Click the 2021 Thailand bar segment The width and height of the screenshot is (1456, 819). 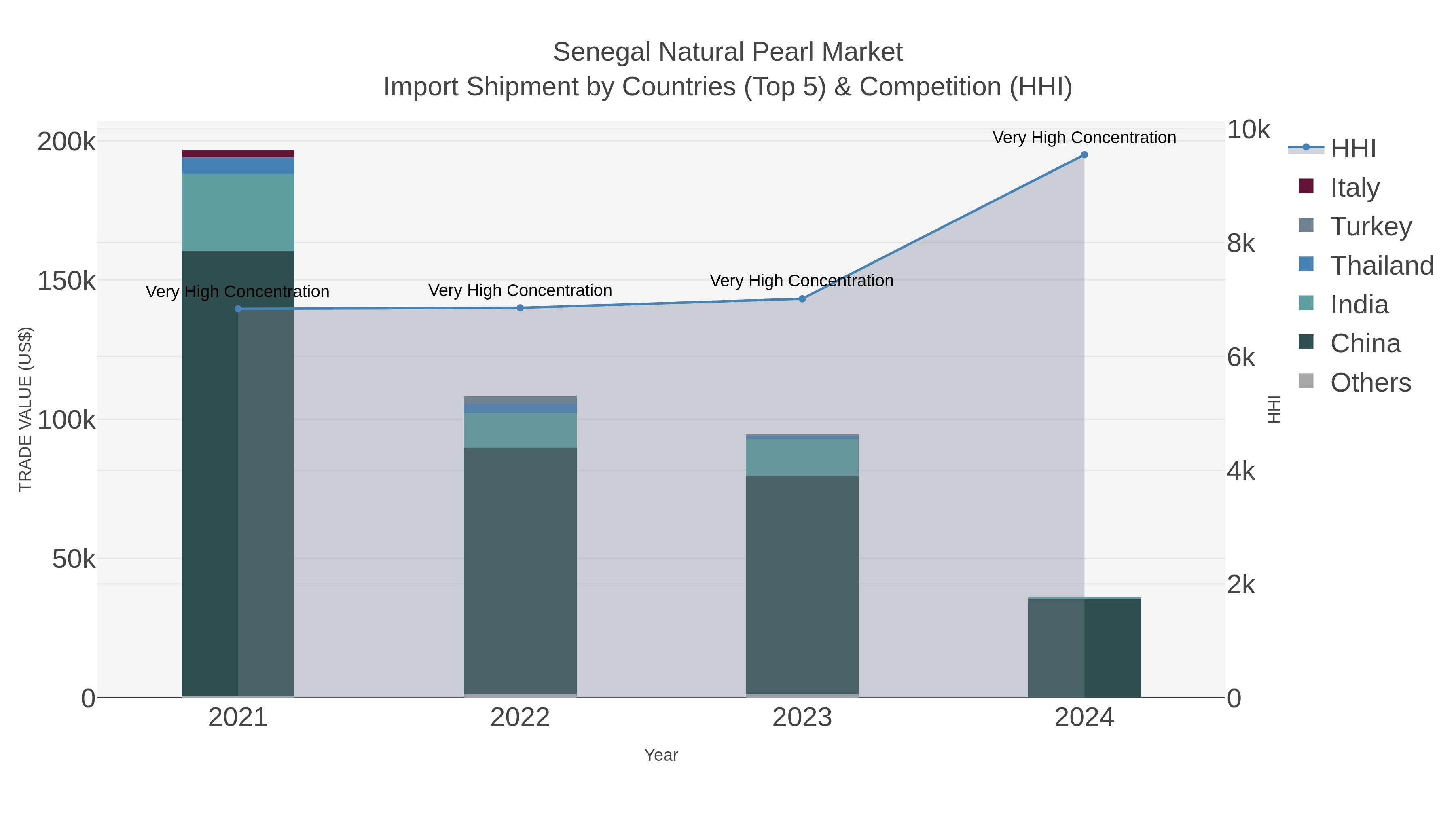(x=238, y=165)
